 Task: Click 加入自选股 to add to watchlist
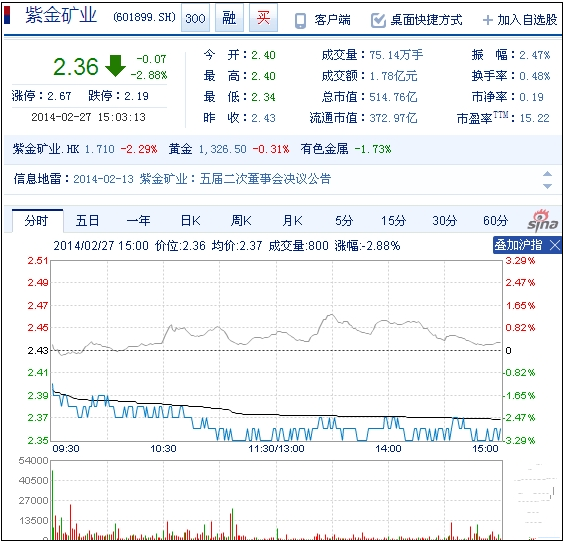point(527,20)
